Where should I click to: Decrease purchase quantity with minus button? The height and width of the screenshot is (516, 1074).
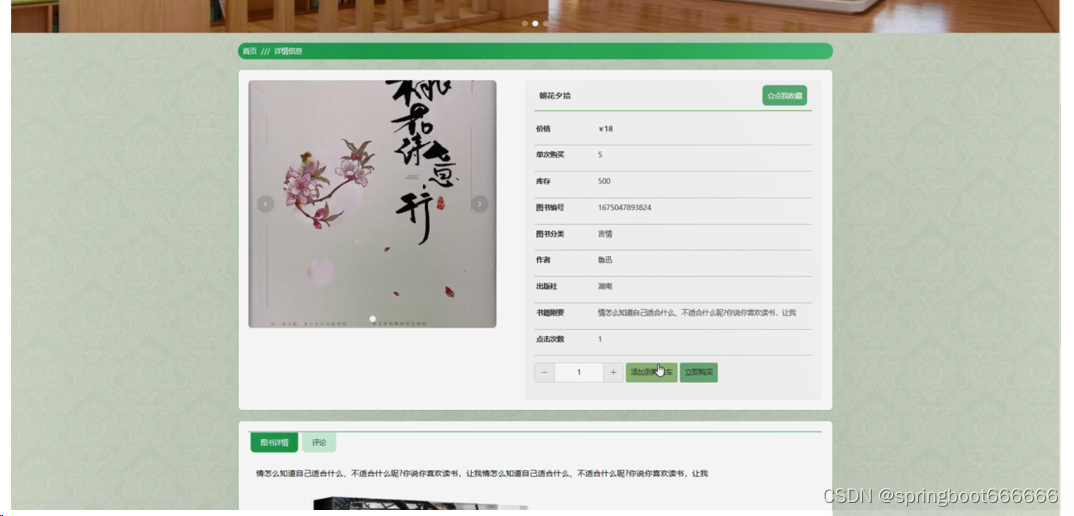tap(545, 372)
